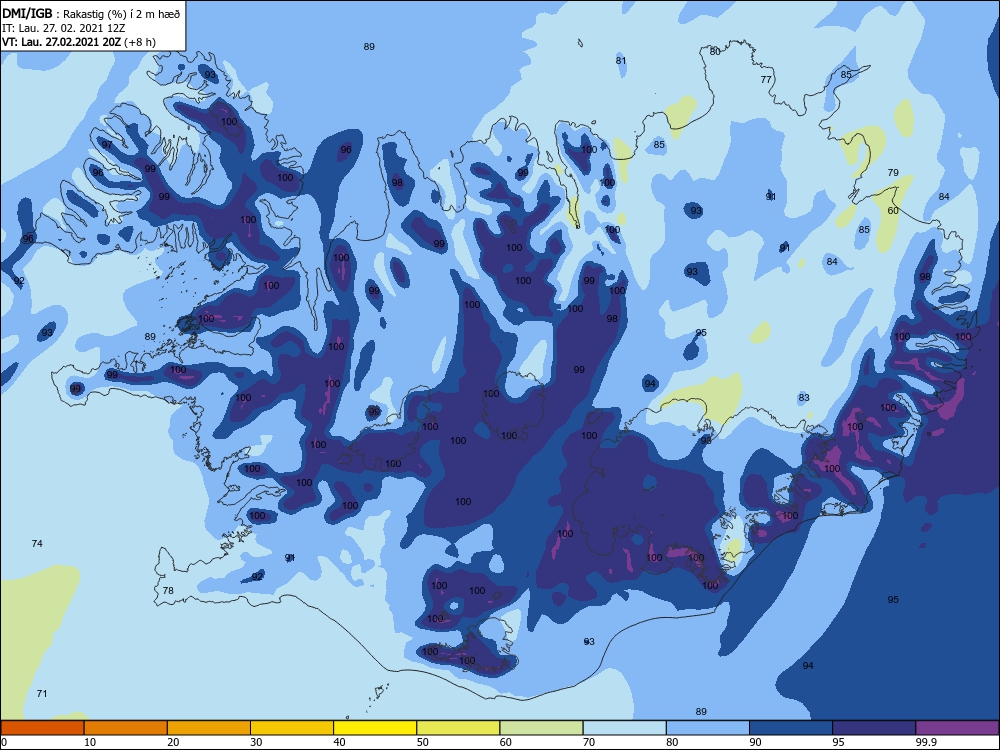The height and width of the screenshot is (750, 1000).
Task: Select the dark blue 90–95 legend swatch
Action: 791,728
